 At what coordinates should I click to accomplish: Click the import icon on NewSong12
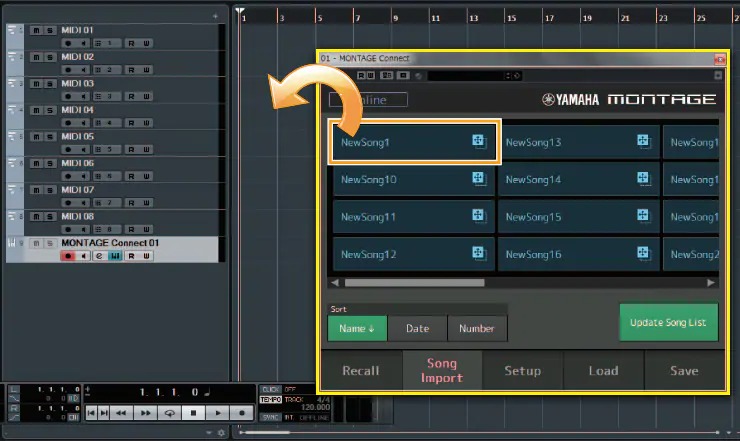(479, 253)
